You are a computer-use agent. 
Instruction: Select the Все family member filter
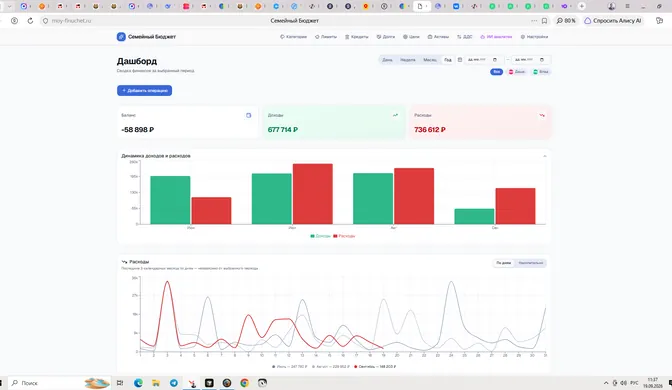(x=496, y=72)
